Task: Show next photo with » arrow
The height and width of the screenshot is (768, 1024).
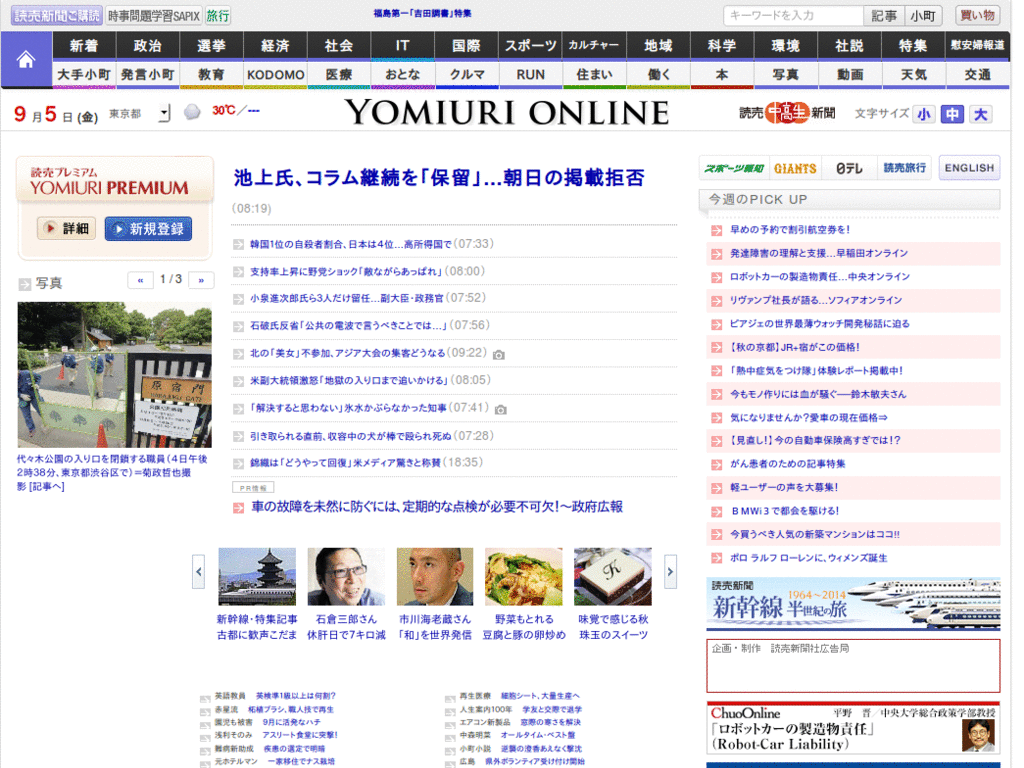Action: tap(201, 280)
